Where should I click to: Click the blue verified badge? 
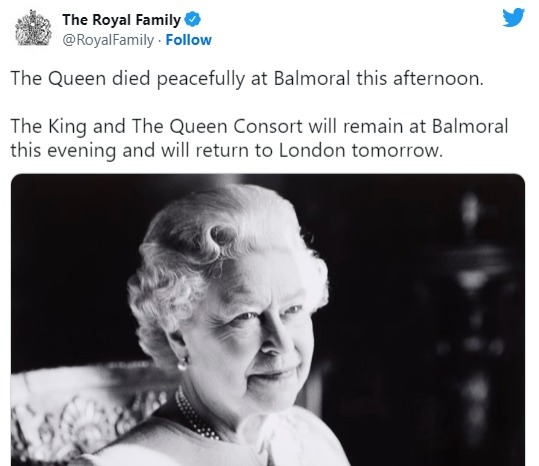193,19
